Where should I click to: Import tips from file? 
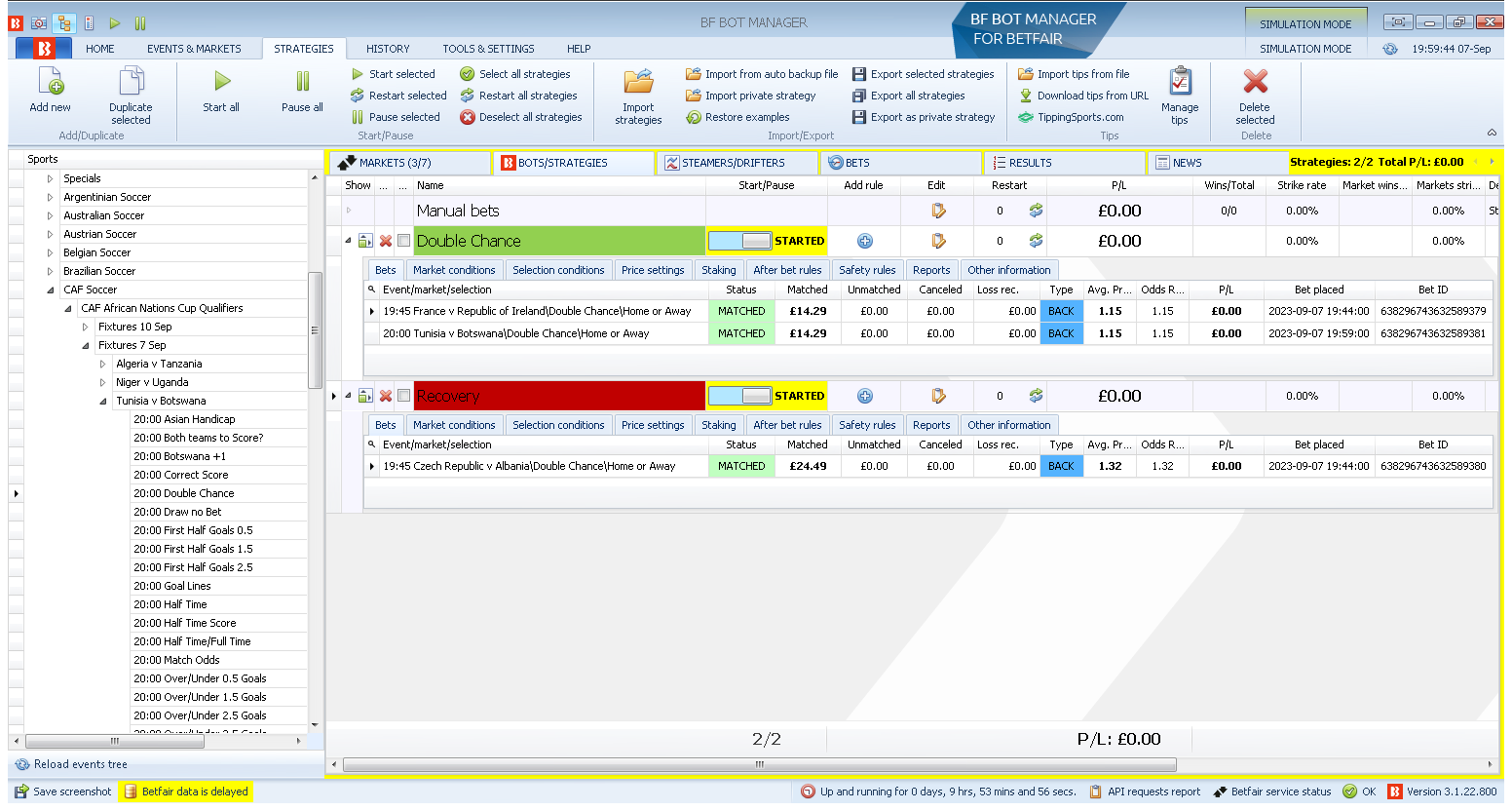pyautogui.click(x=1074, y=74)
